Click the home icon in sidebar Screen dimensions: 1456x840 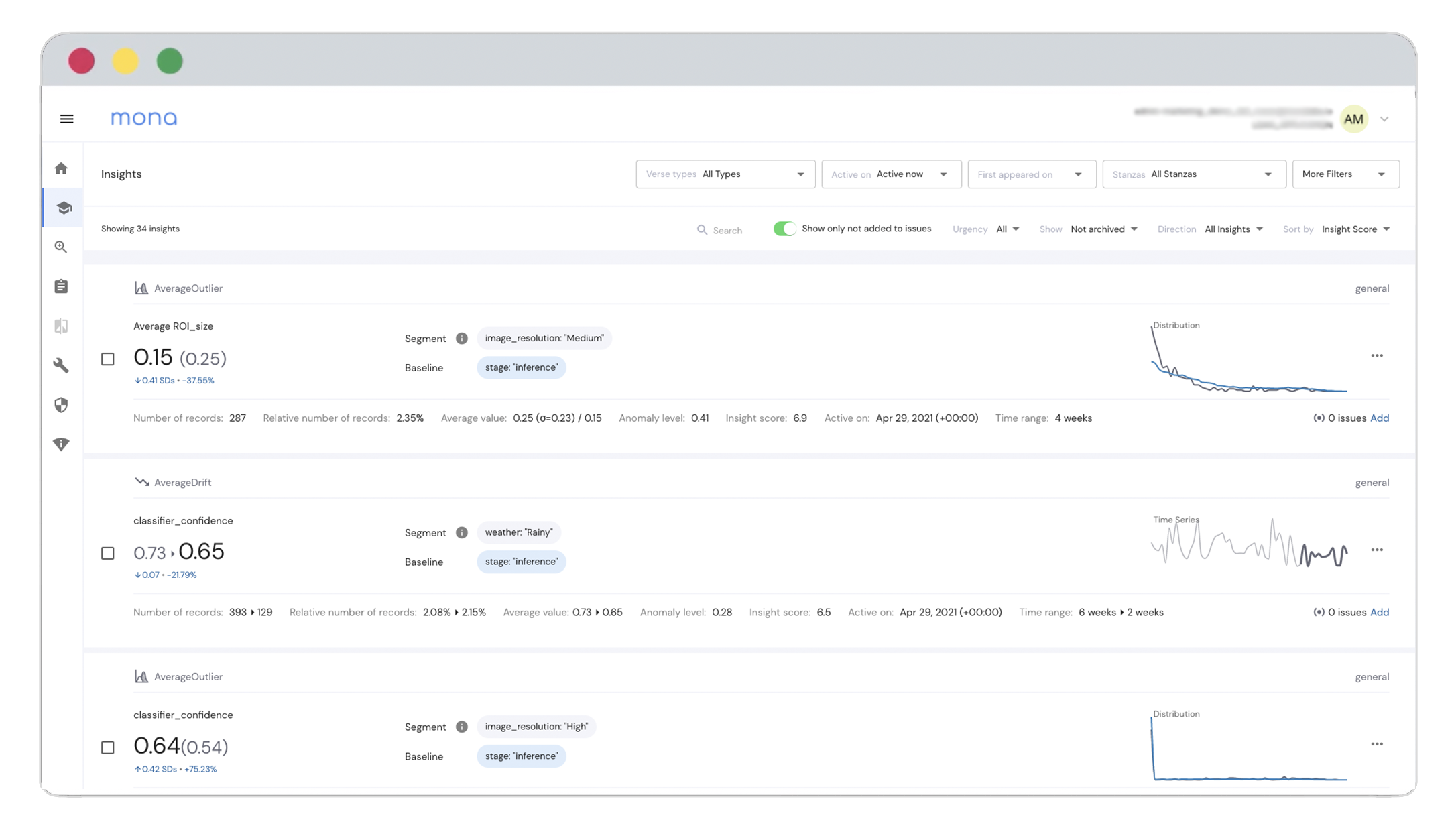pos(61,168)
